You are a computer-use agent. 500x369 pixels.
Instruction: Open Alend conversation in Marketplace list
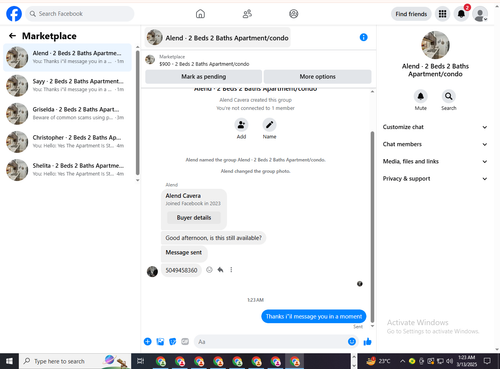click(x=67, y=57)
